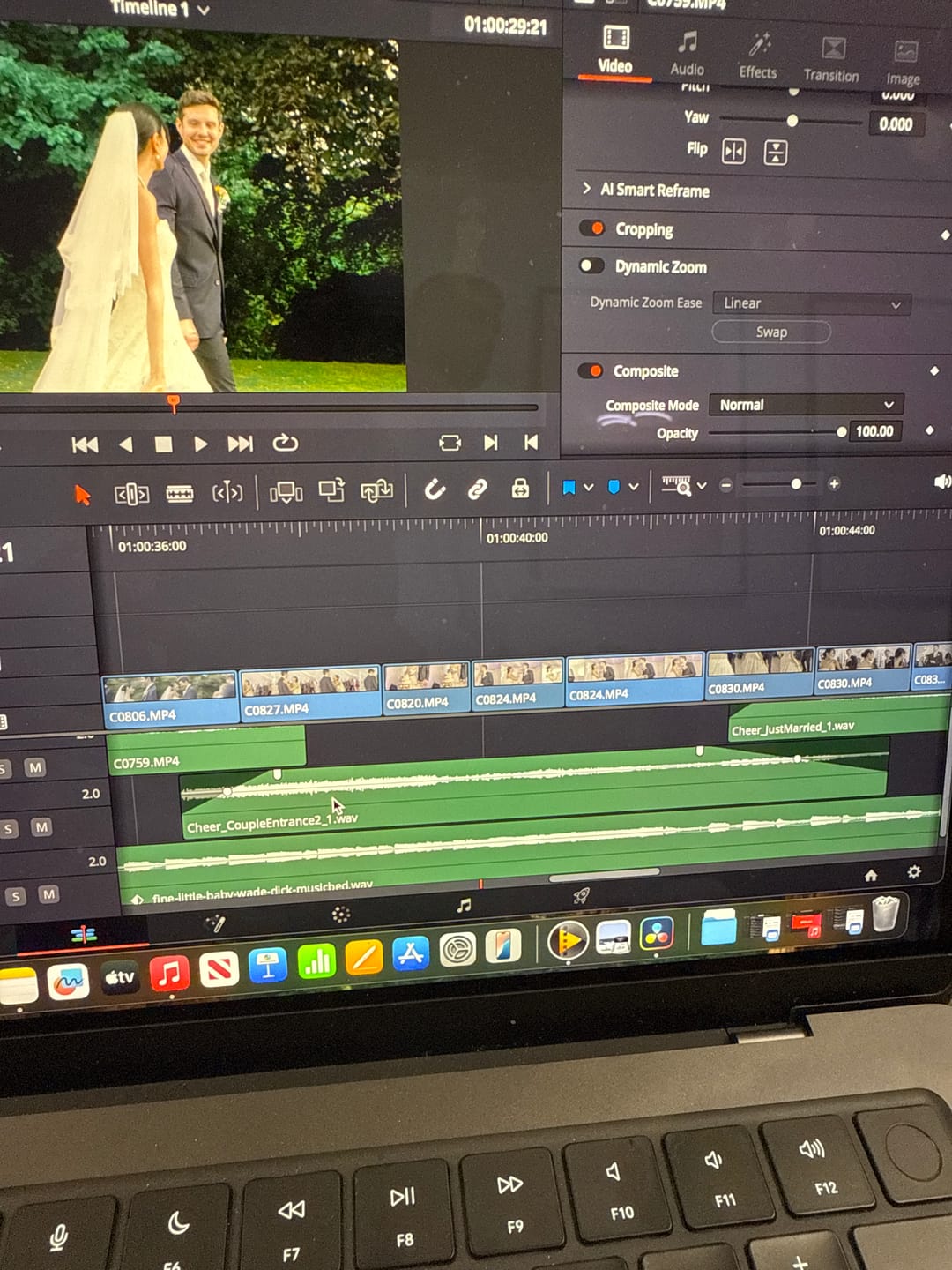Toggle timeline Snapping magnet
Image resolution: width=952 pixels, height=1270 pixels.
pos(435,489)
